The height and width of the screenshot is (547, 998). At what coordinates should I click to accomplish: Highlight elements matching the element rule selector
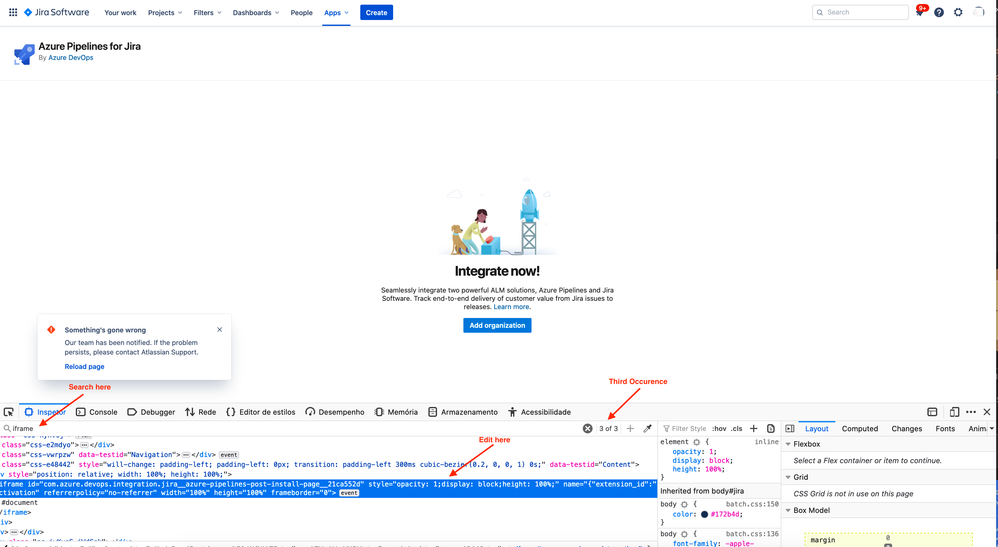tap(696, 442)
